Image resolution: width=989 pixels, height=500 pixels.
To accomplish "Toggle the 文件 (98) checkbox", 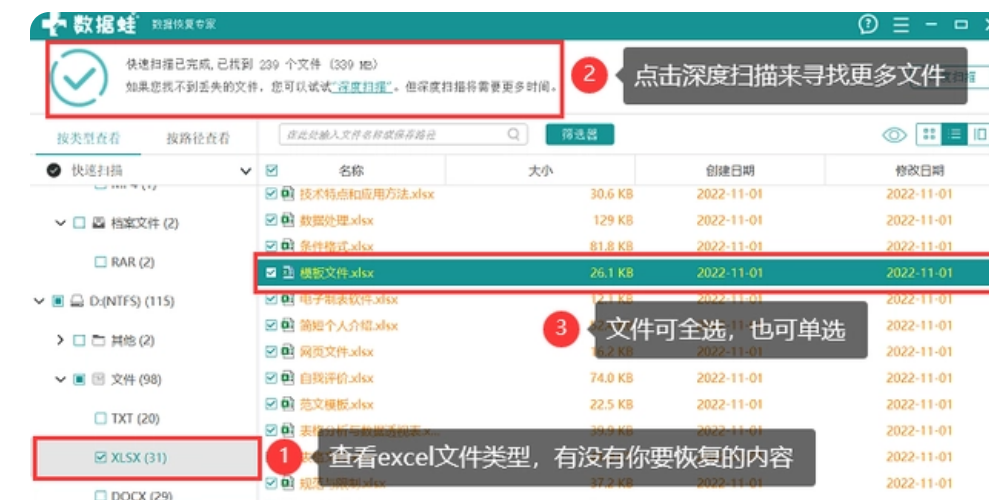I will 79,379.
